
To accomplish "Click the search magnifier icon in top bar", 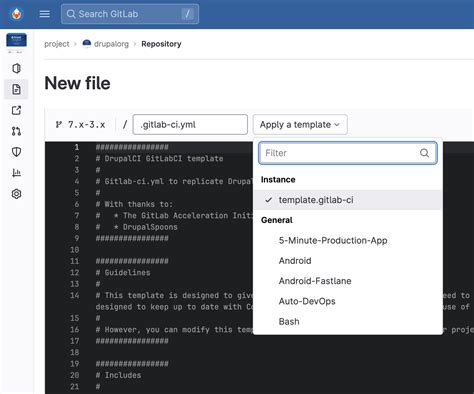I will (71, 14).
